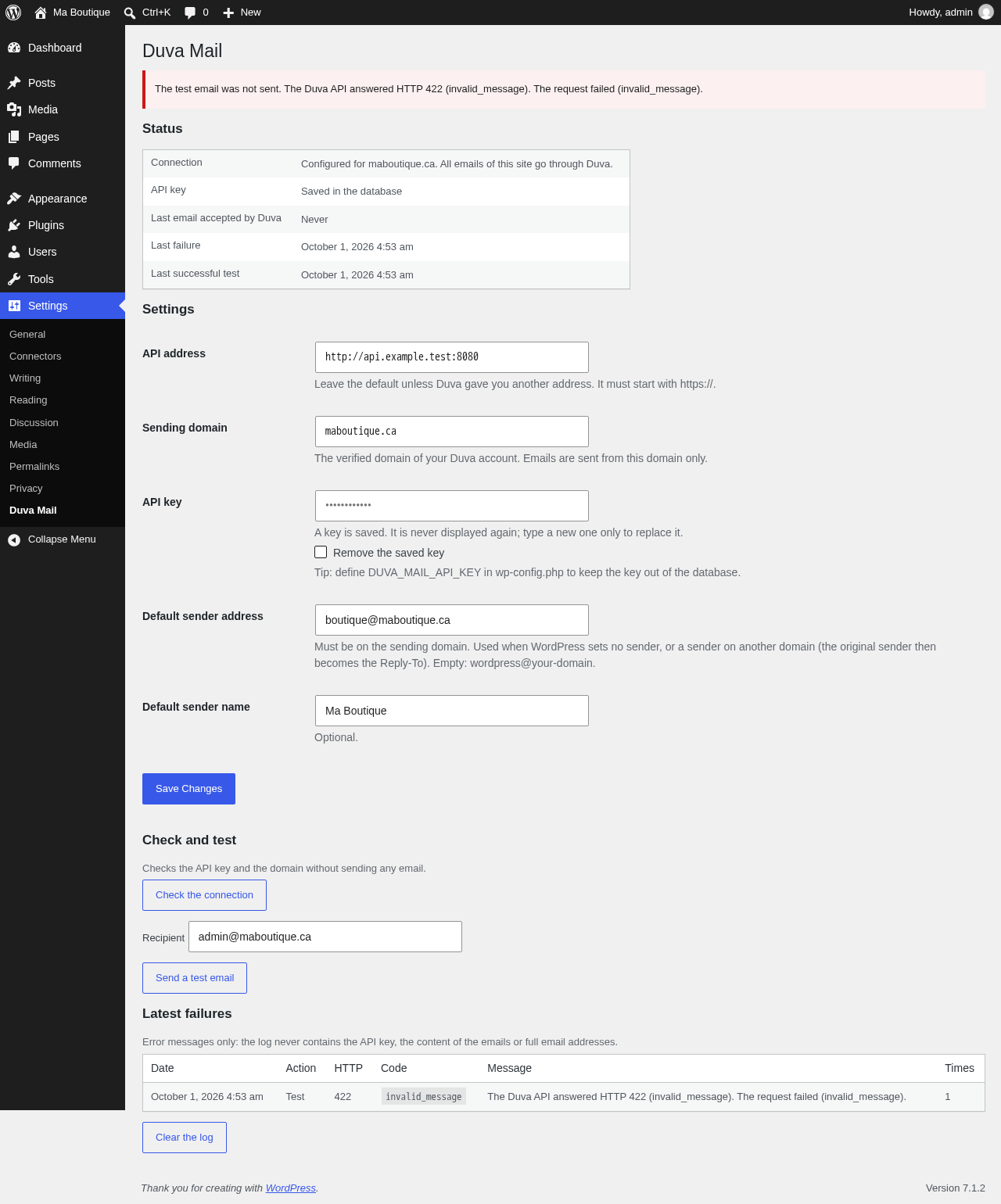Open General settings submenu item
Screen dimensions: 1001x1204
point(27,334)
